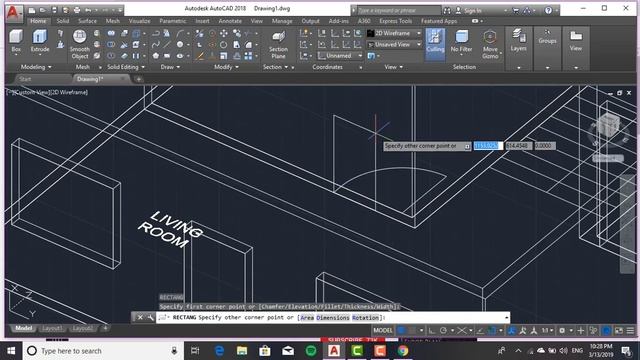Close the command line with X button
Screen dimensions: 640x360
point(140,317)
